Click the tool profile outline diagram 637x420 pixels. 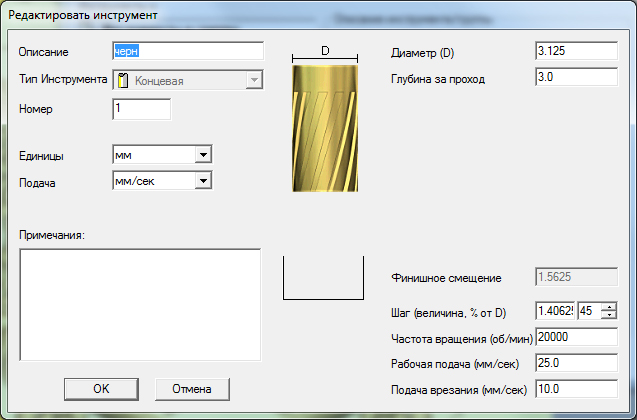(325, 278)
